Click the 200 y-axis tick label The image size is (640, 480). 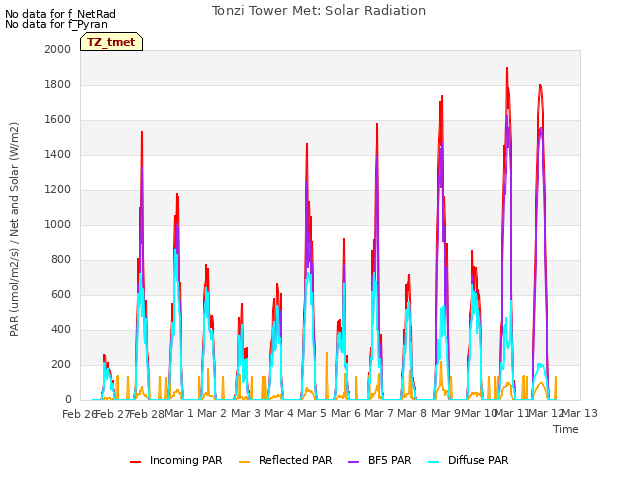pos(61,364)
